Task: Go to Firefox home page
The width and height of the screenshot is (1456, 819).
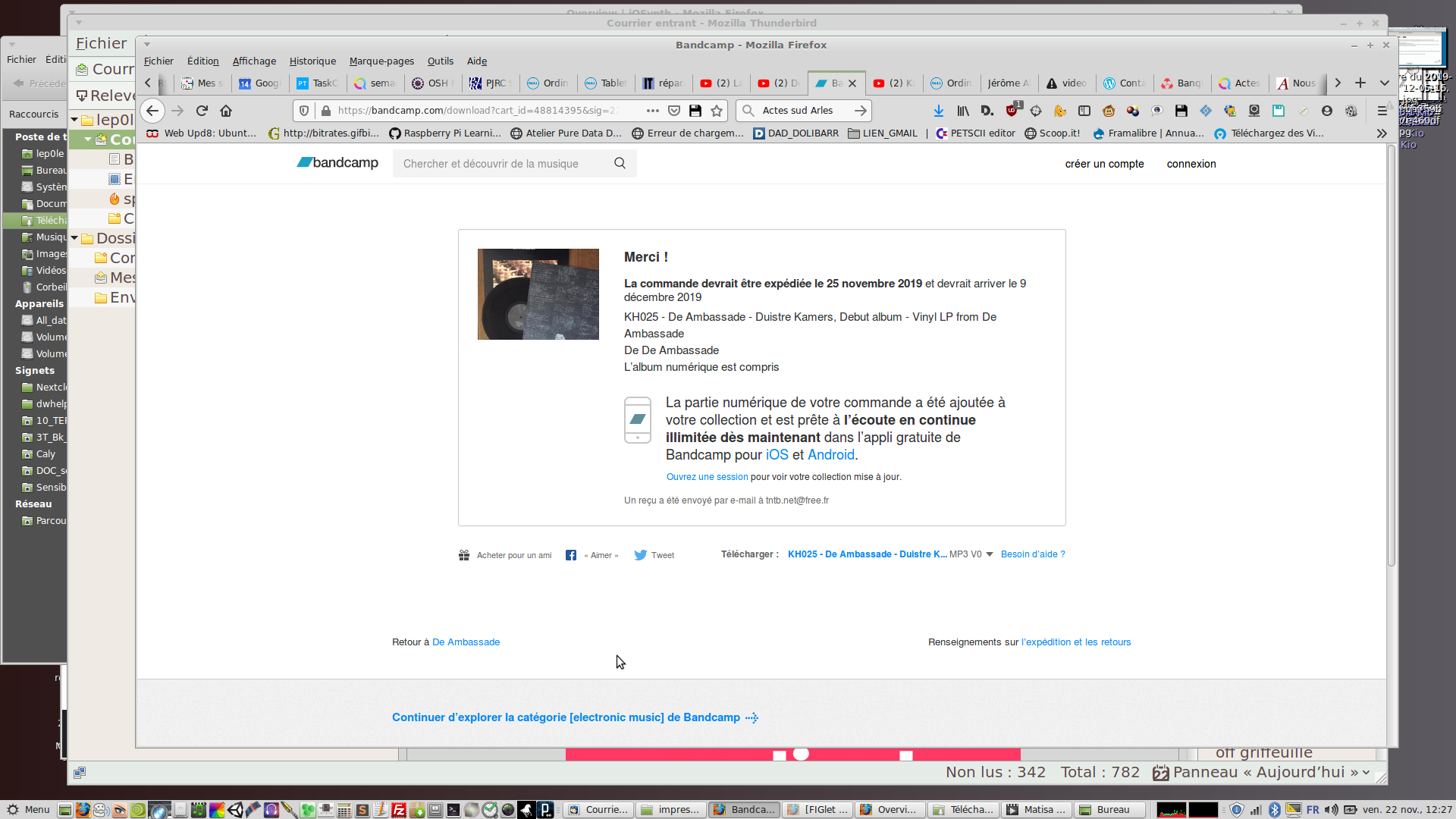Action: click(x=226, y=111)
